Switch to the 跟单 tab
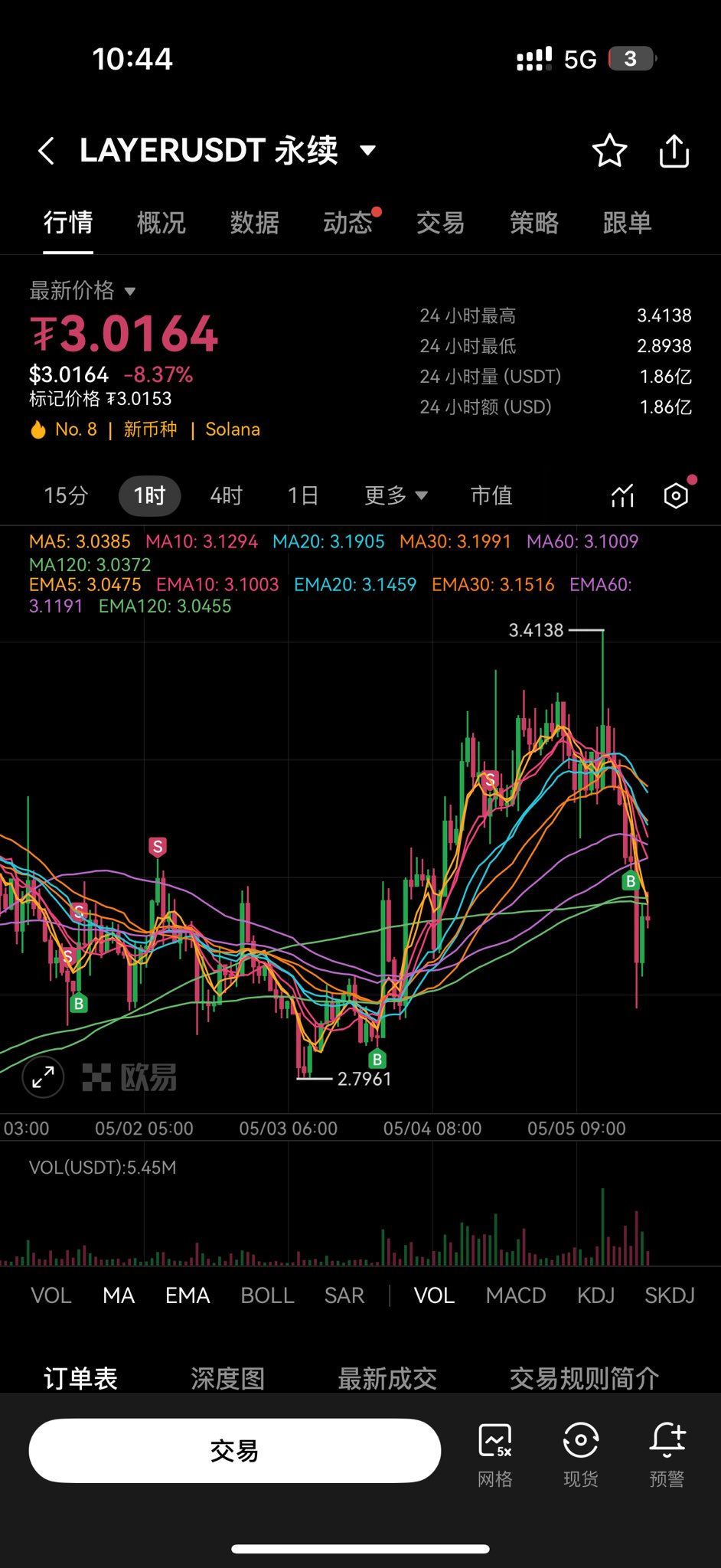 [628, 223]
